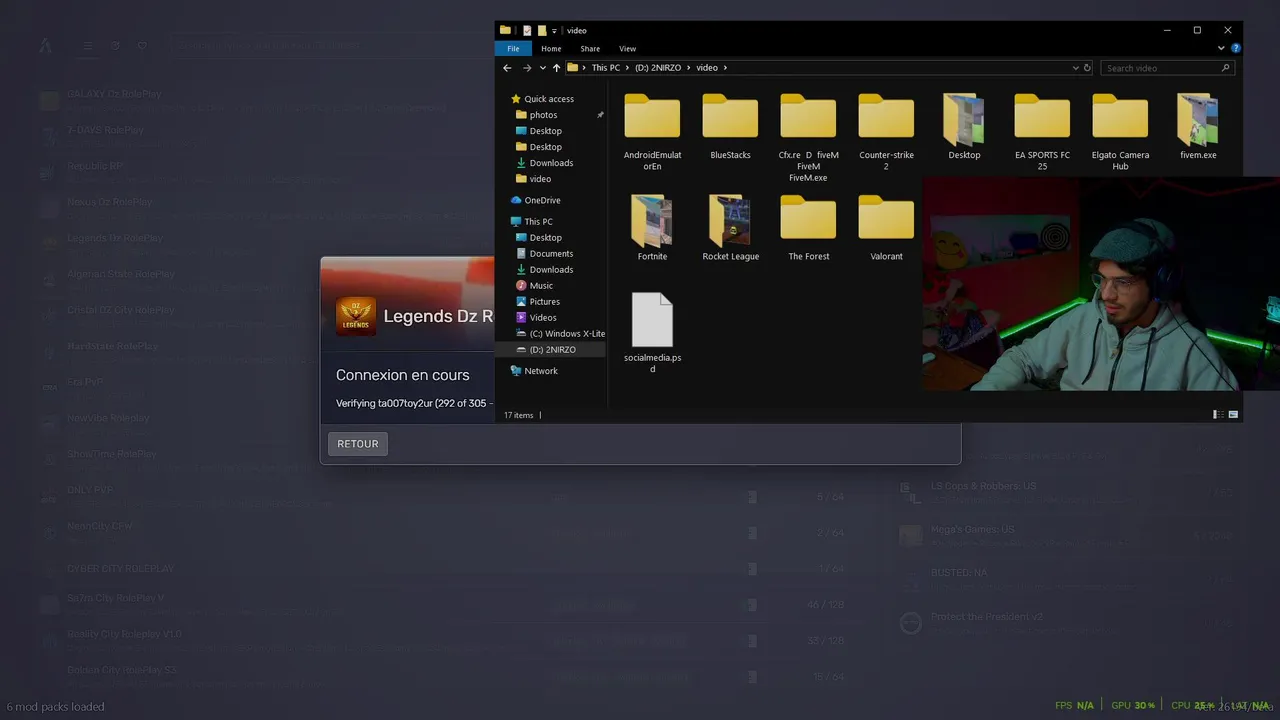Click the chevron after This PC in path
Image resolution: width=1280 pixels, height=720 pixels.
[x=627, y=68]
